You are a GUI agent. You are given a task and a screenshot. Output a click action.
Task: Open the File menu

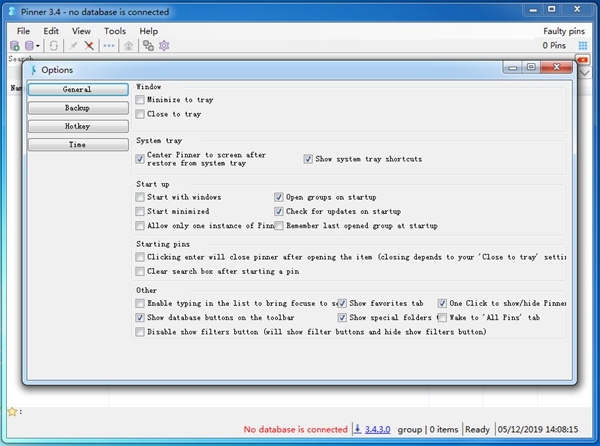(x=23, y=31)
